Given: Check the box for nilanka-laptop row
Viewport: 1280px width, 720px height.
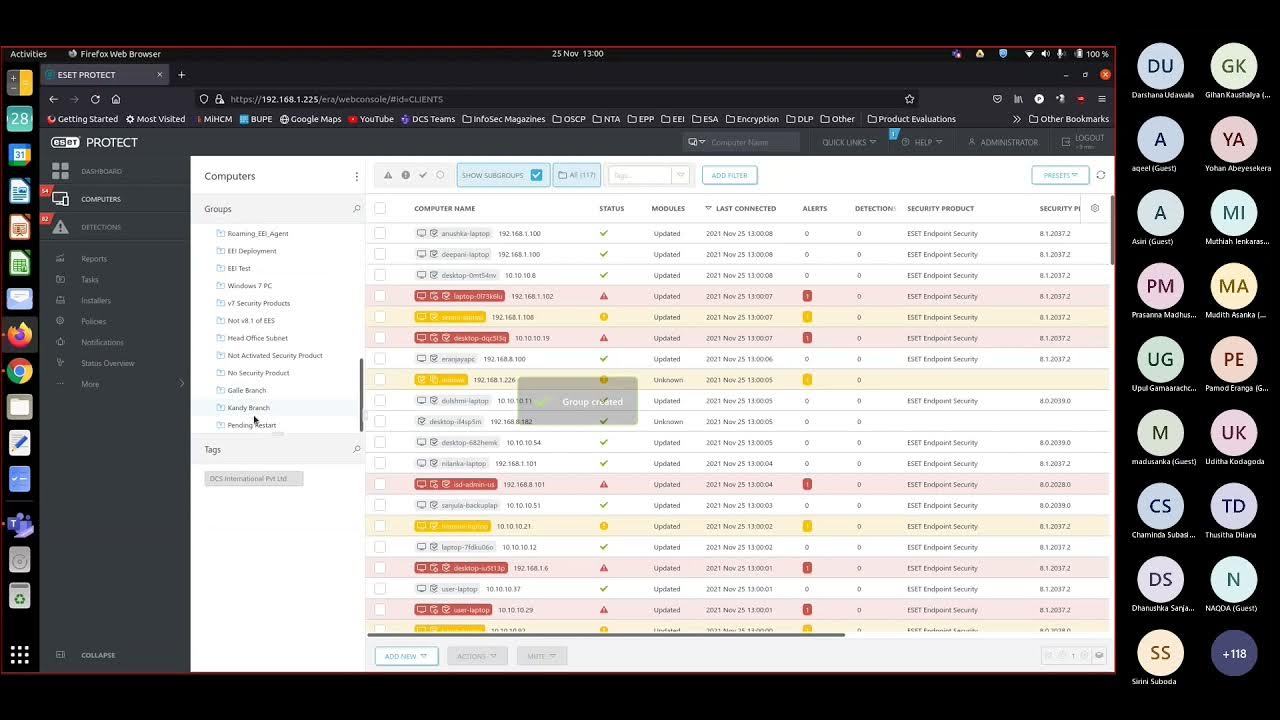Looking at the screenshot, I should coord(380,463).
